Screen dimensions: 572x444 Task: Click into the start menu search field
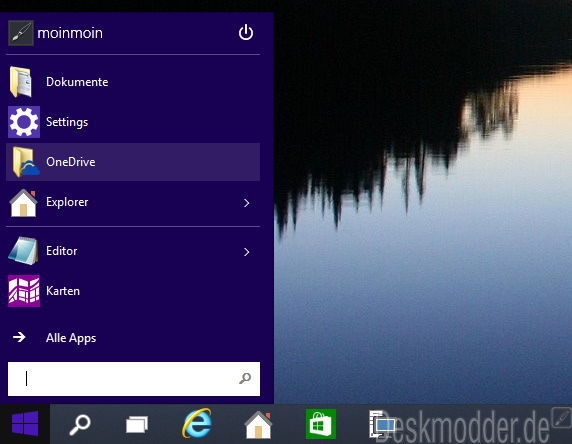(134, 379)
